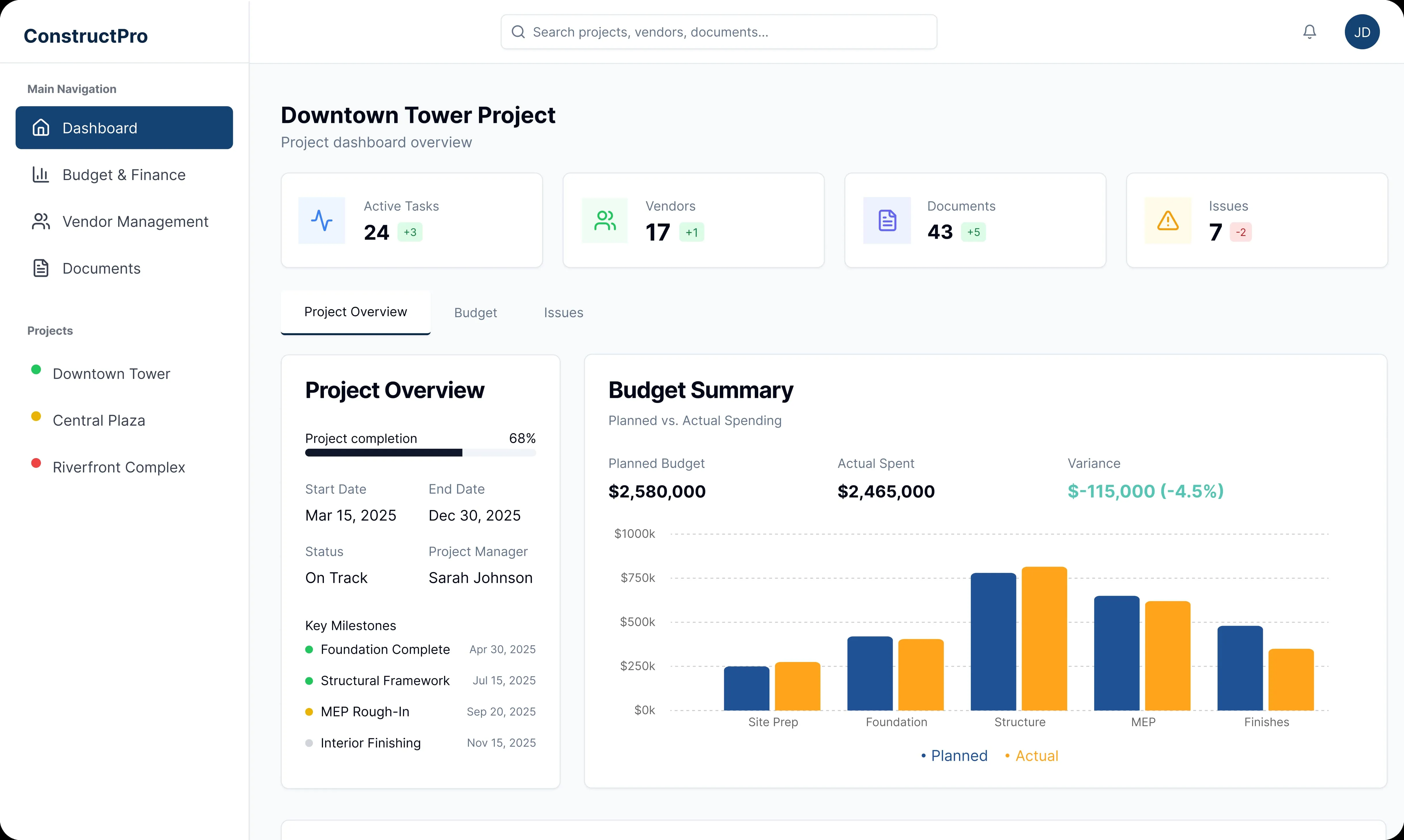Select the Central Plaza project
The height and width of the screenshot is (840, 1404).
tap(99, 420)
